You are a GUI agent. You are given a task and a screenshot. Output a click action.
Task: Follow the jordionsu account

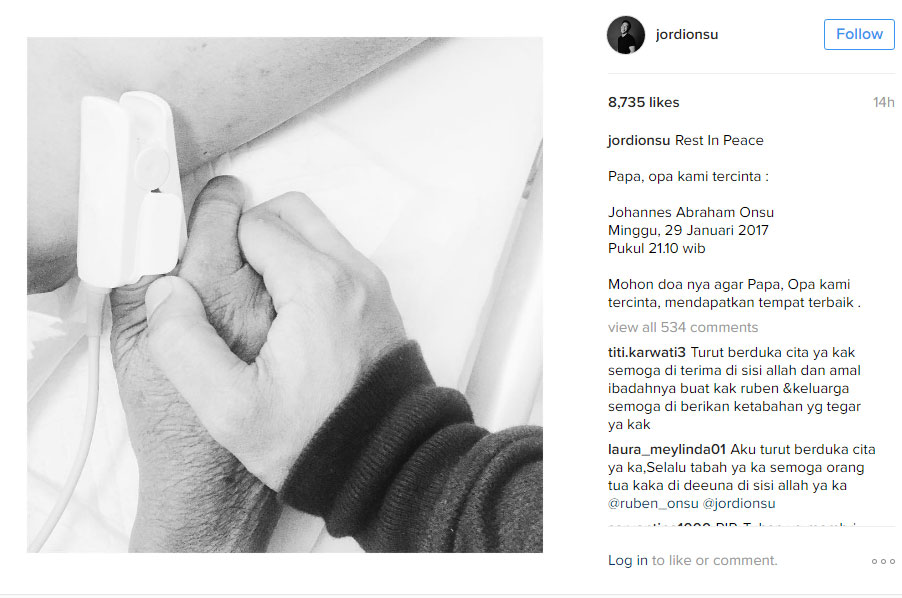coord(859,34)
